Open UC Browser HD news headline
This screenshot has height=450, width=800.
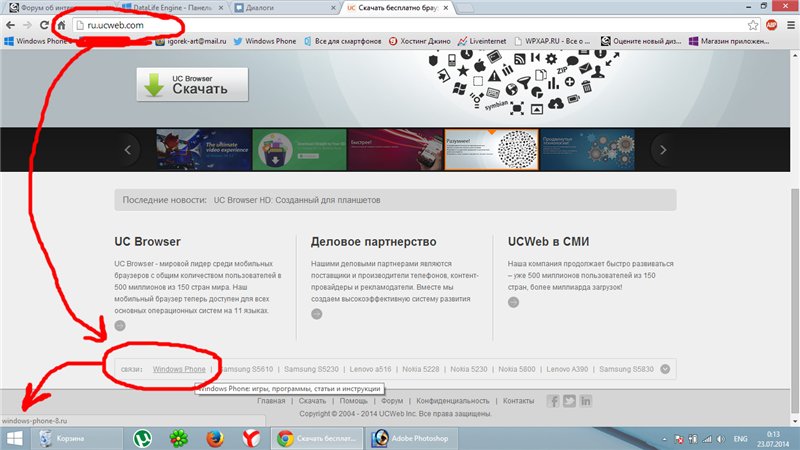(x=297, y=200)
